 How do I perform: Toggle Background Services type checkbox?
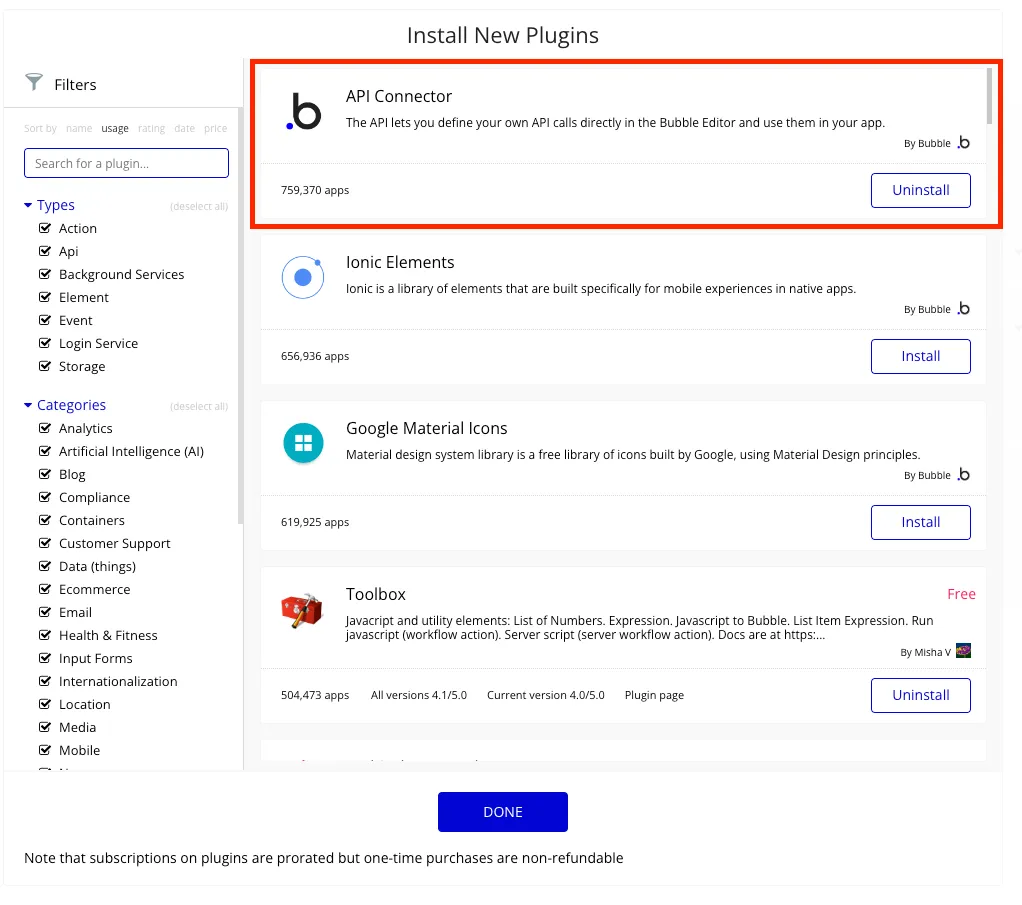point(45,274)
